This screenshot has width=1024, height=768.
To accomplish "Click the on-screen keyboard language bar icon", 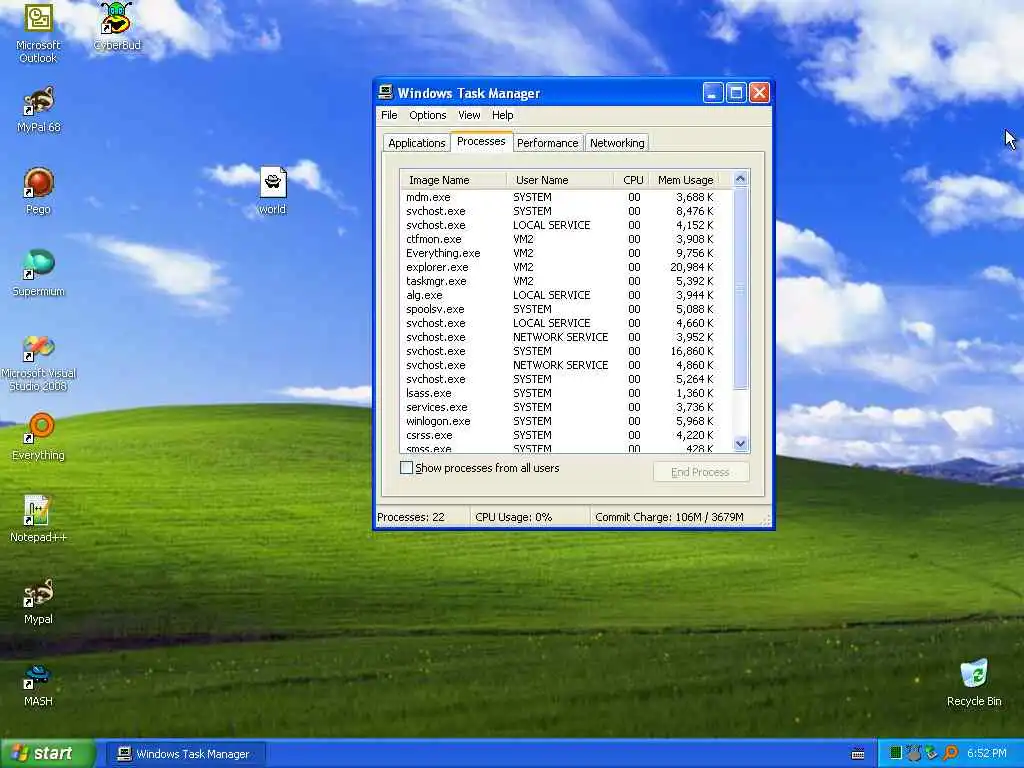I will [x=858, y=754].
